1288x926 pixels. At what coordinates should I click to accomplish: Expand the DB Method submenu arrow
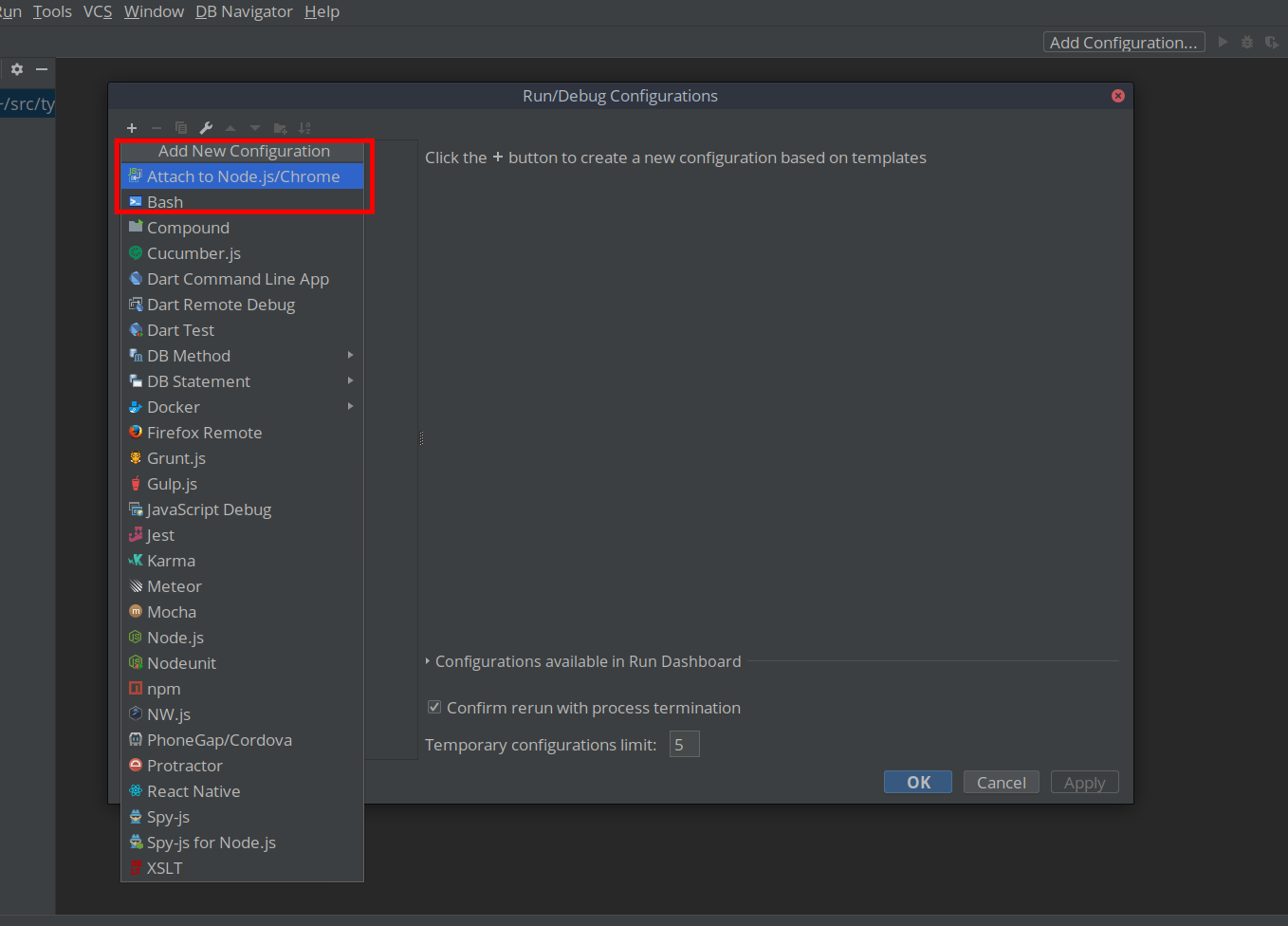click(x=351, y=356)
